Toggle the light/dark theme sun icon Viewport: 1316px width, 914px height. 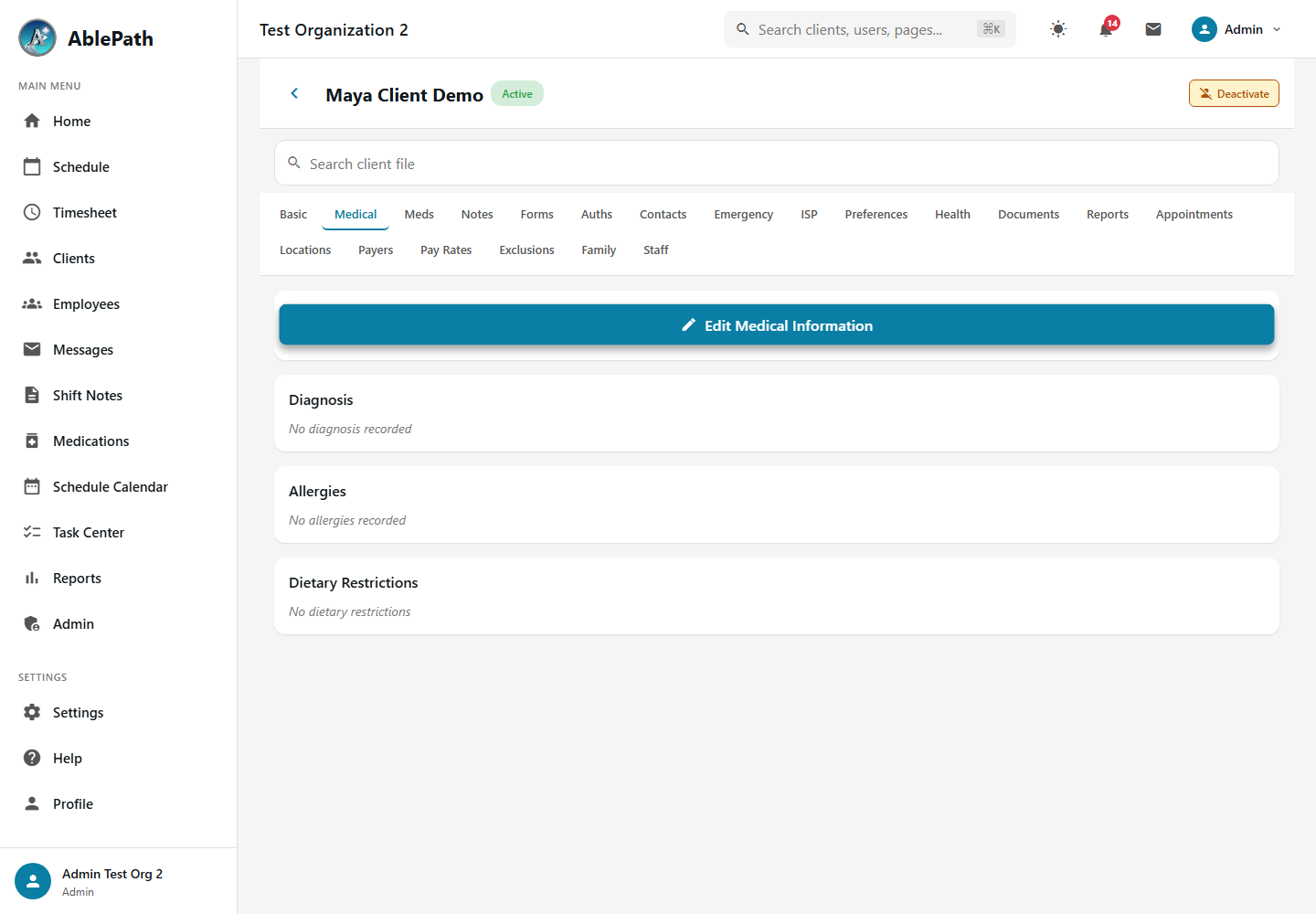(1058, 29)
